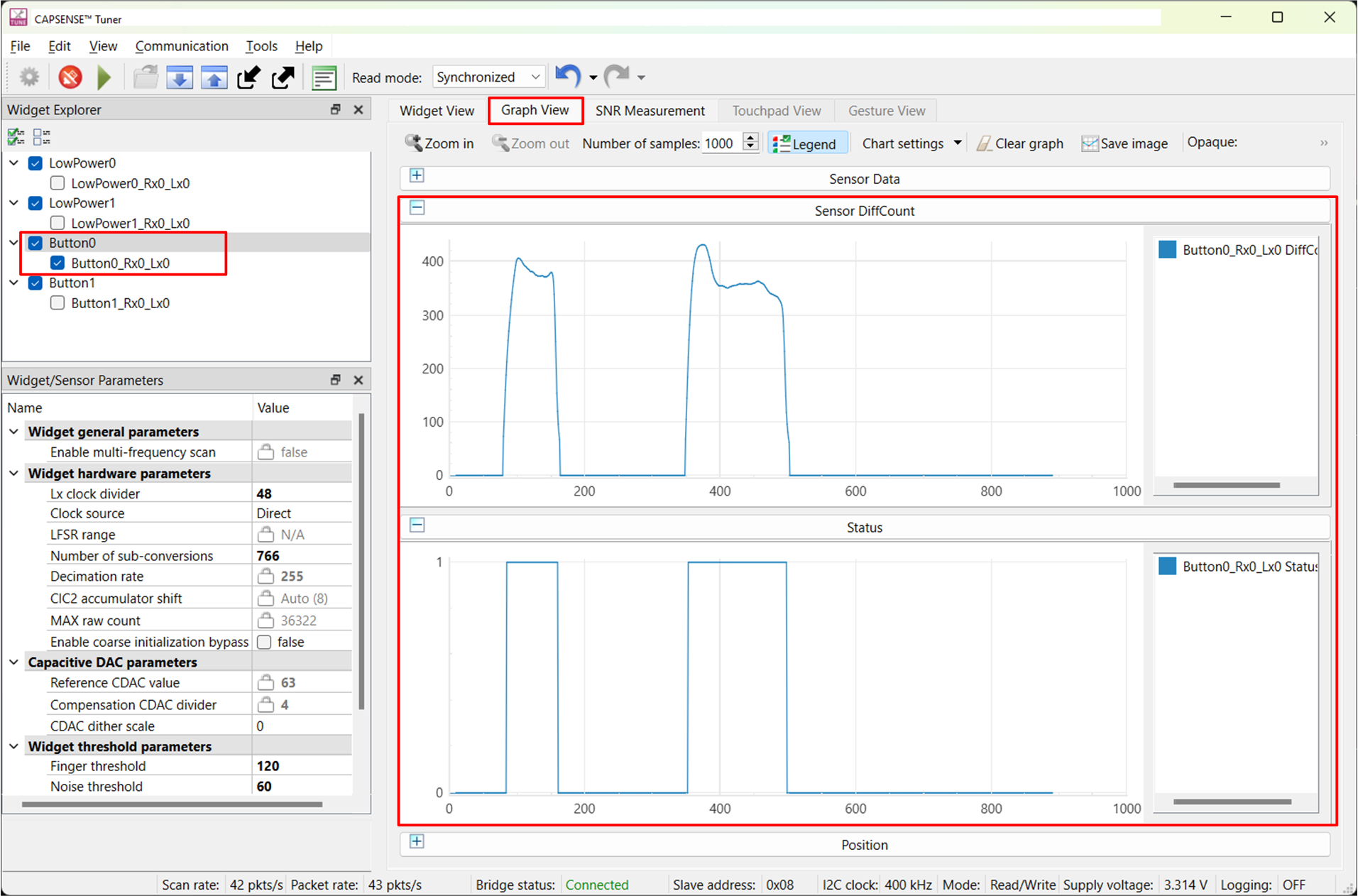
Task: Open the Read mode Synchronized dropdown
Action: pos(489,77)
